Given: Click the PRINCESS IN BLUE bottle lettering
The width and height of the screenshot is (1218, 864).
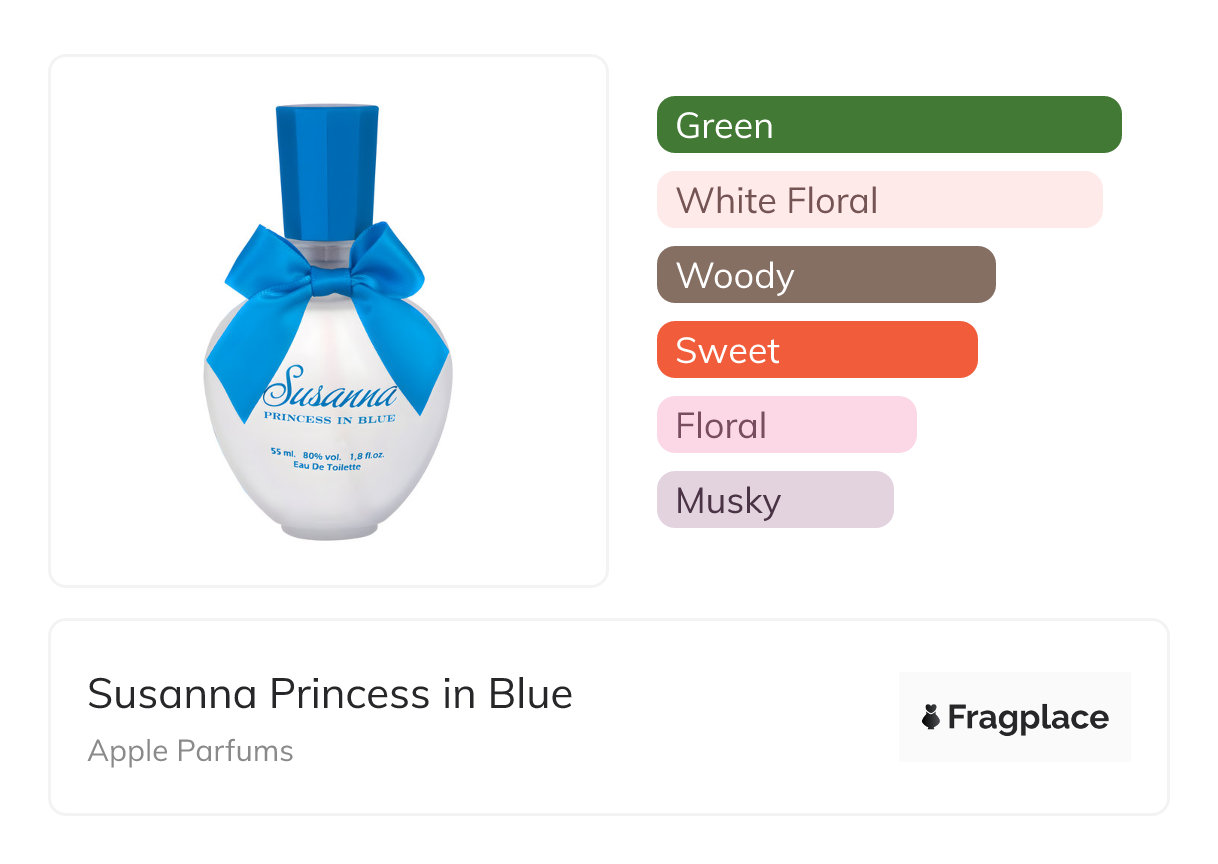Looking at the screenshot, I should tap(329, 418).
